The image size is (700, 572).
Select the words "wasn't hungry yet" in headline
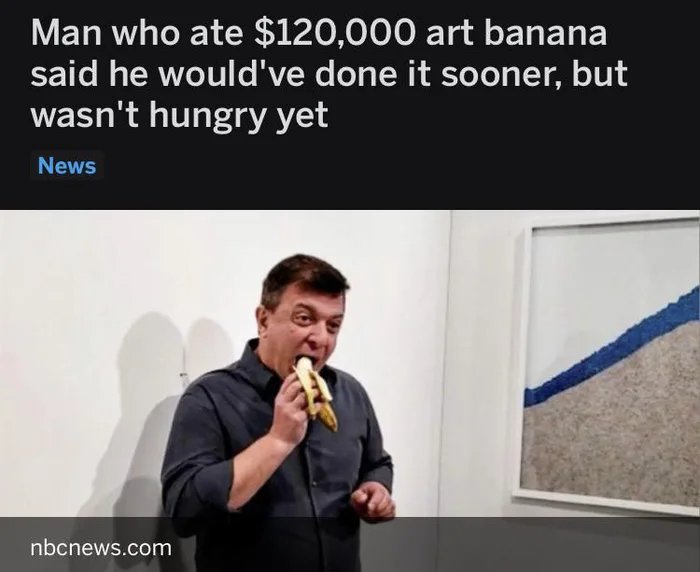pos(179,114)
